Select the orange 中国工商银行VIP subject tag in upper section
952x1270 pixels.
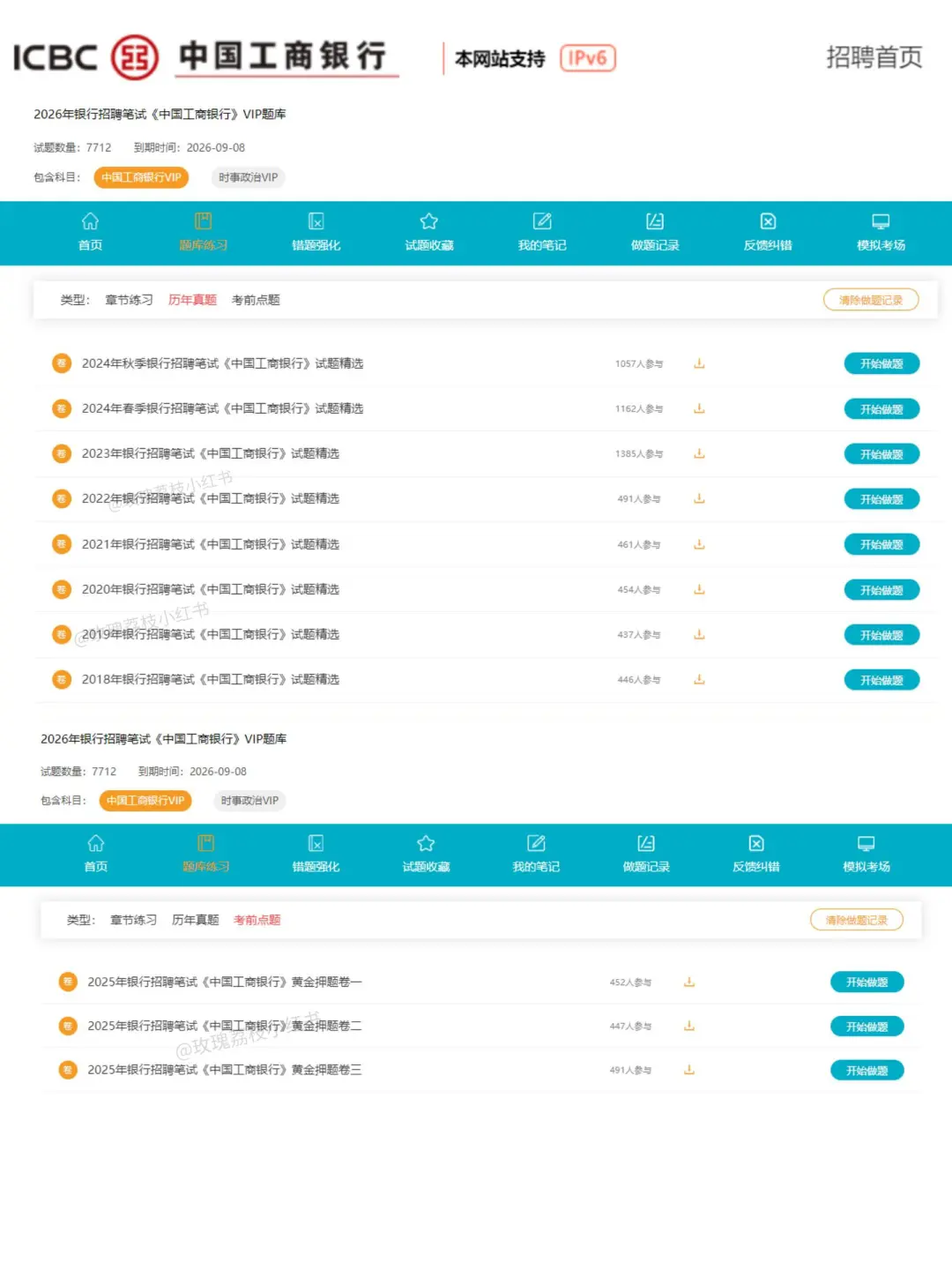click(141, 177)
